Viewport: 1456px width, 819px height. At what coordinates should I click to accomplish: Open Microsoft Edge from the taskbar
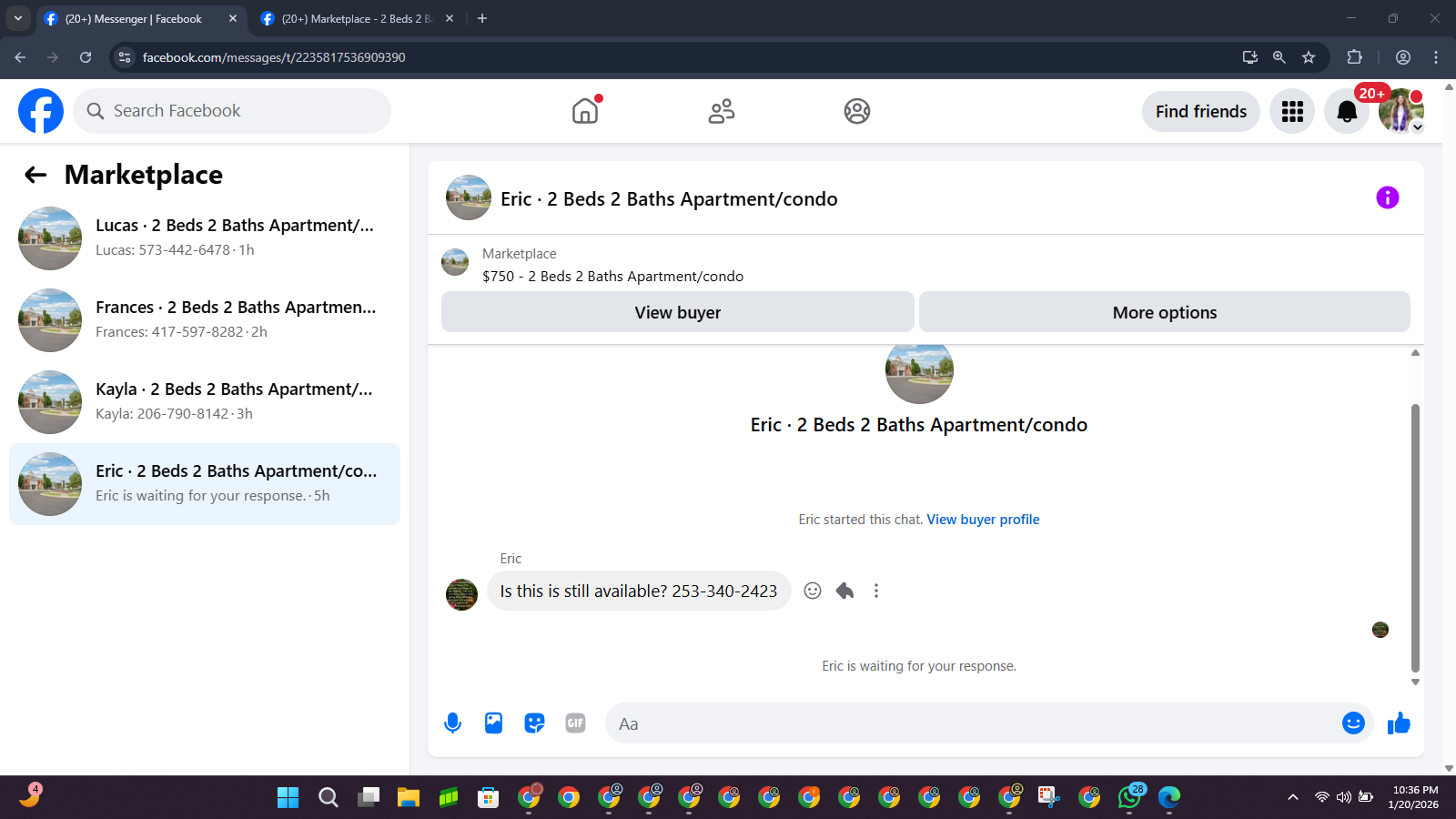(x=1169, y=798)
